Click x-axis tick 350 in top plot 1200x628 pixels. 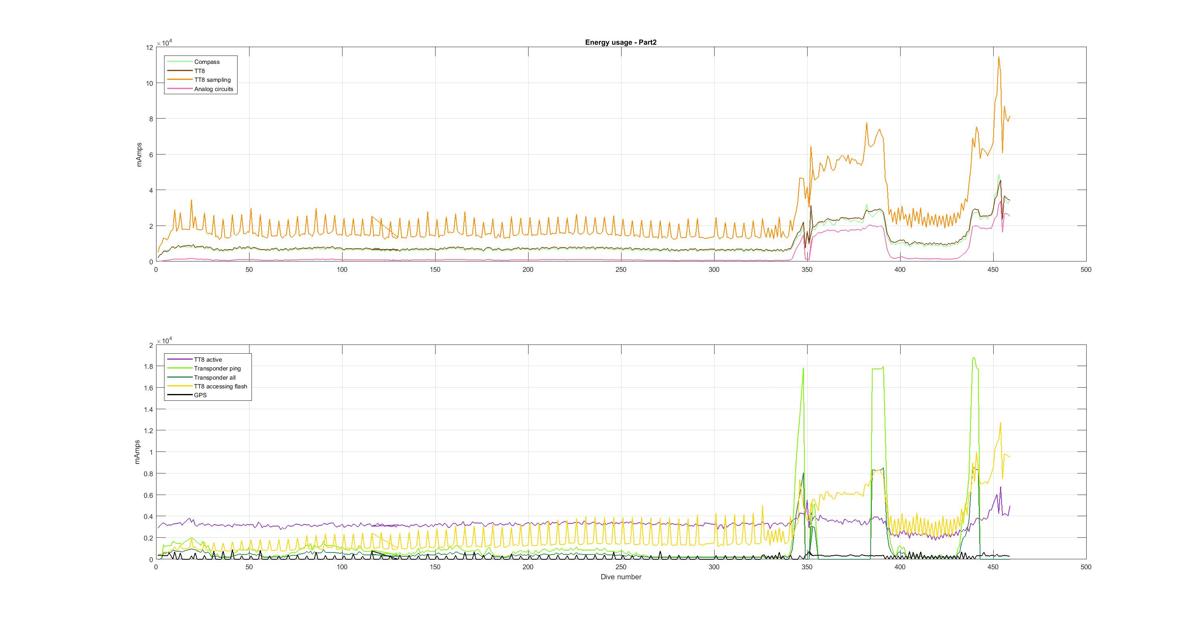[x=807, y=269]
